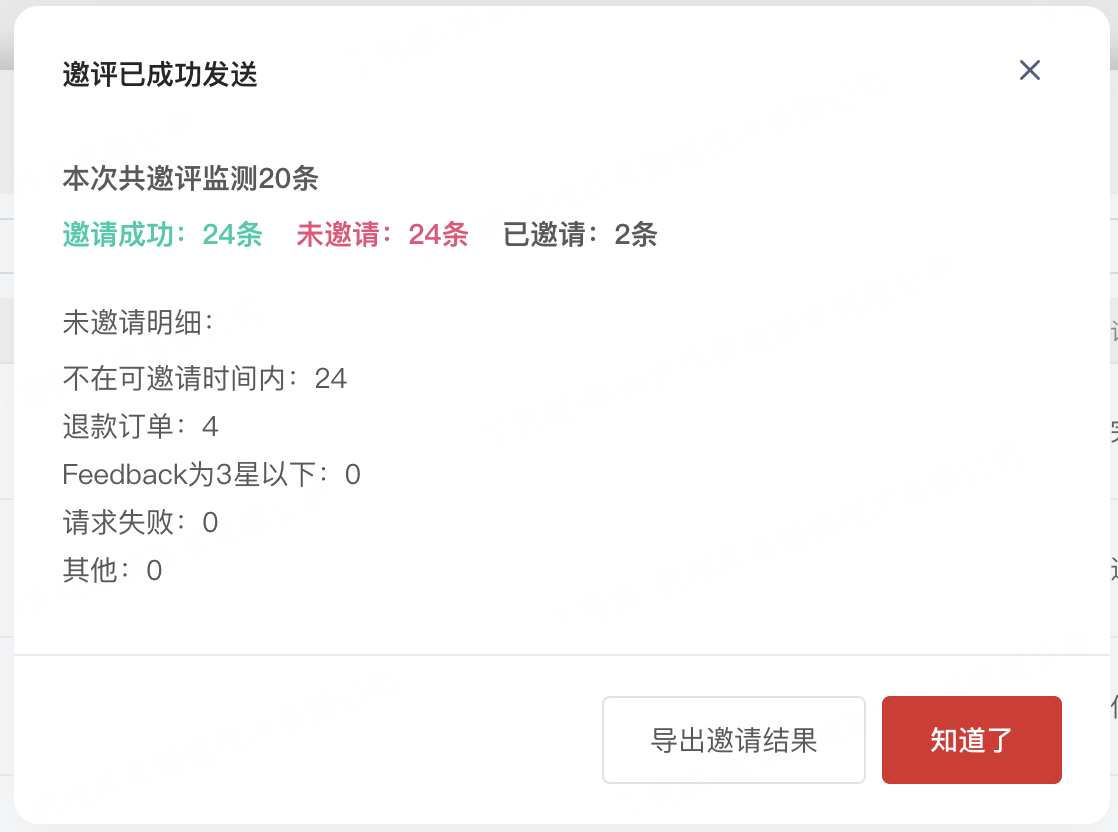1118x832 pixels.
Task: Click the 退款订单:4 row
Action: coord(140,426)
